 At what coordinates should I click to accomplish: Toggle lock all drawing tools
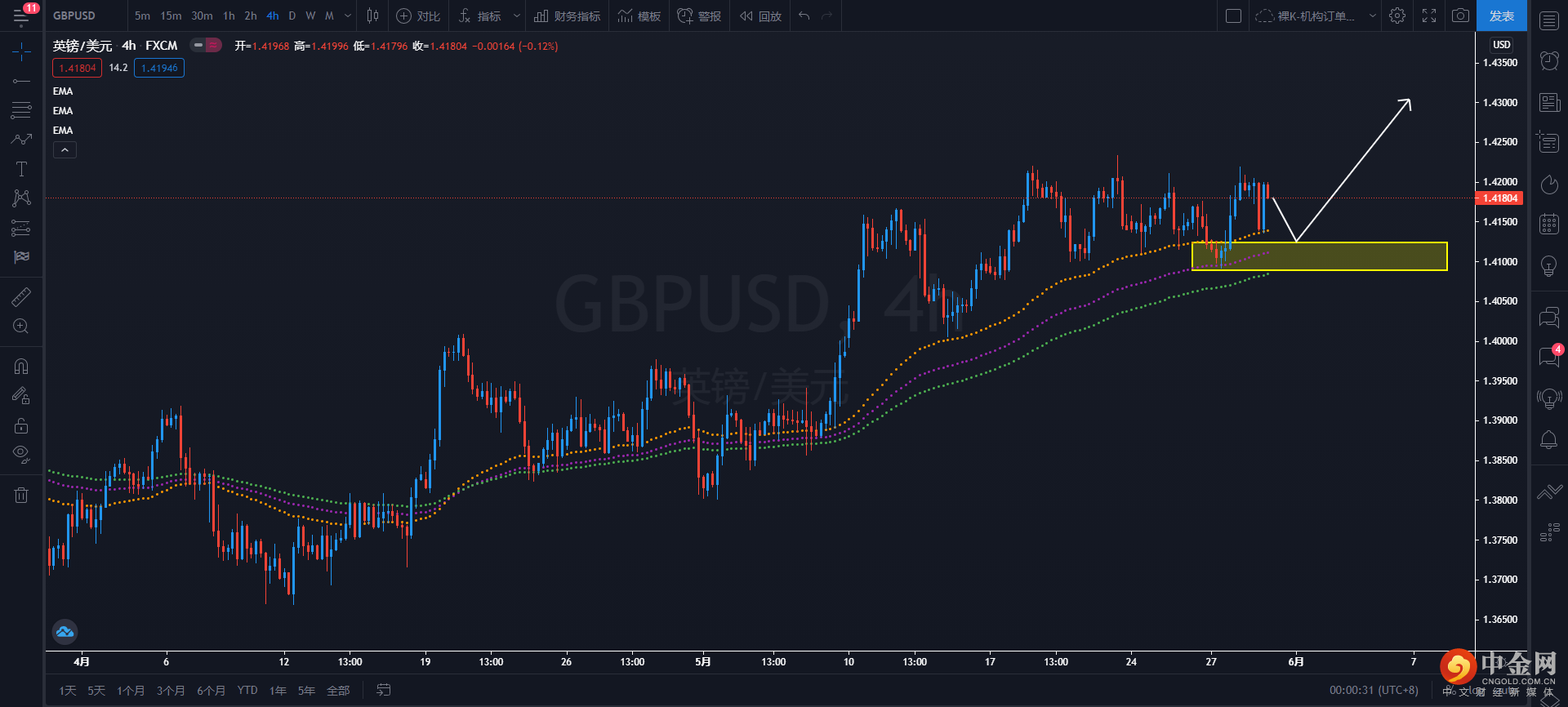click(22, 425)
